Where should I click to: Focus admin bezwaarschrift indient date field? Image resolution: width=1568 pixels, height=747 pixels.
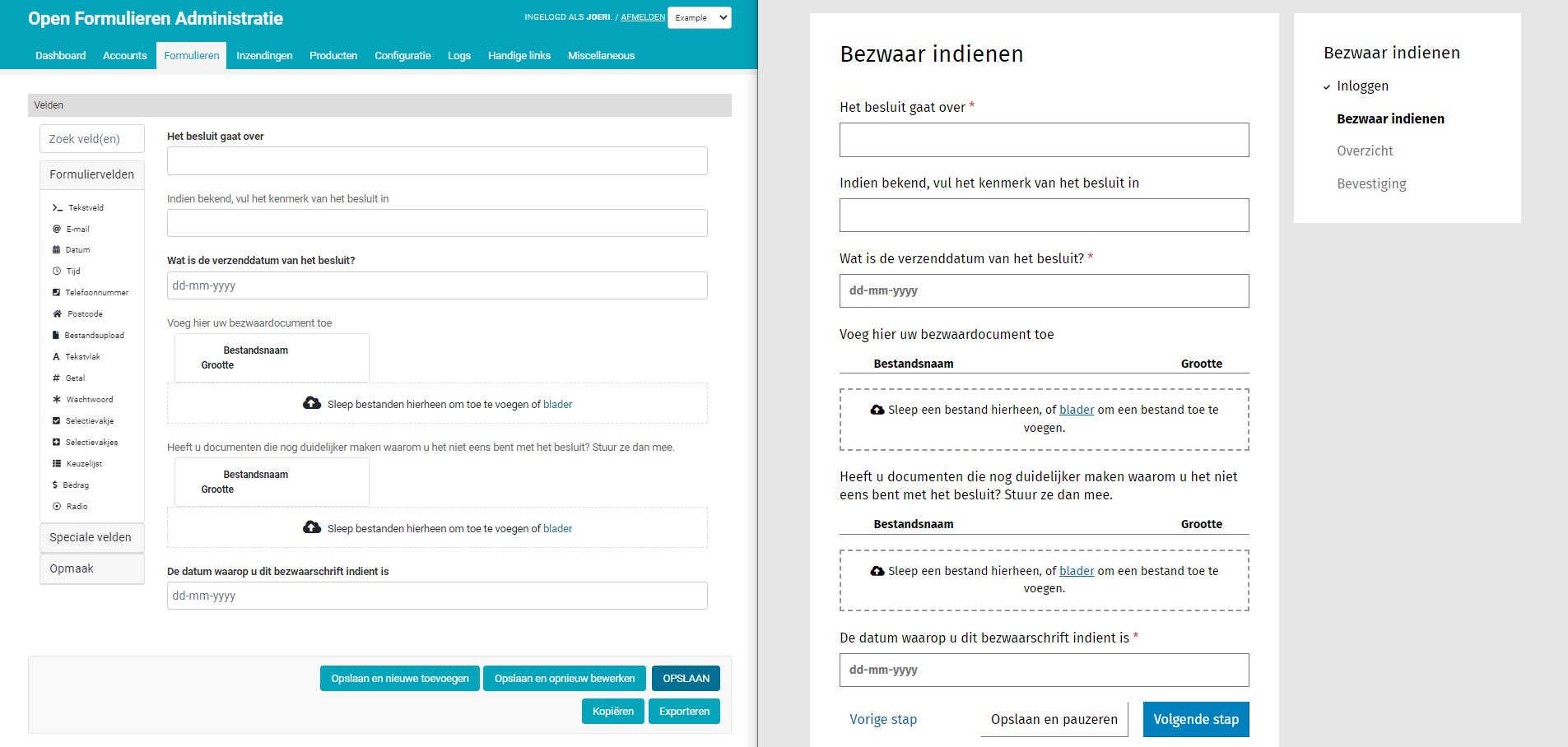437,596
